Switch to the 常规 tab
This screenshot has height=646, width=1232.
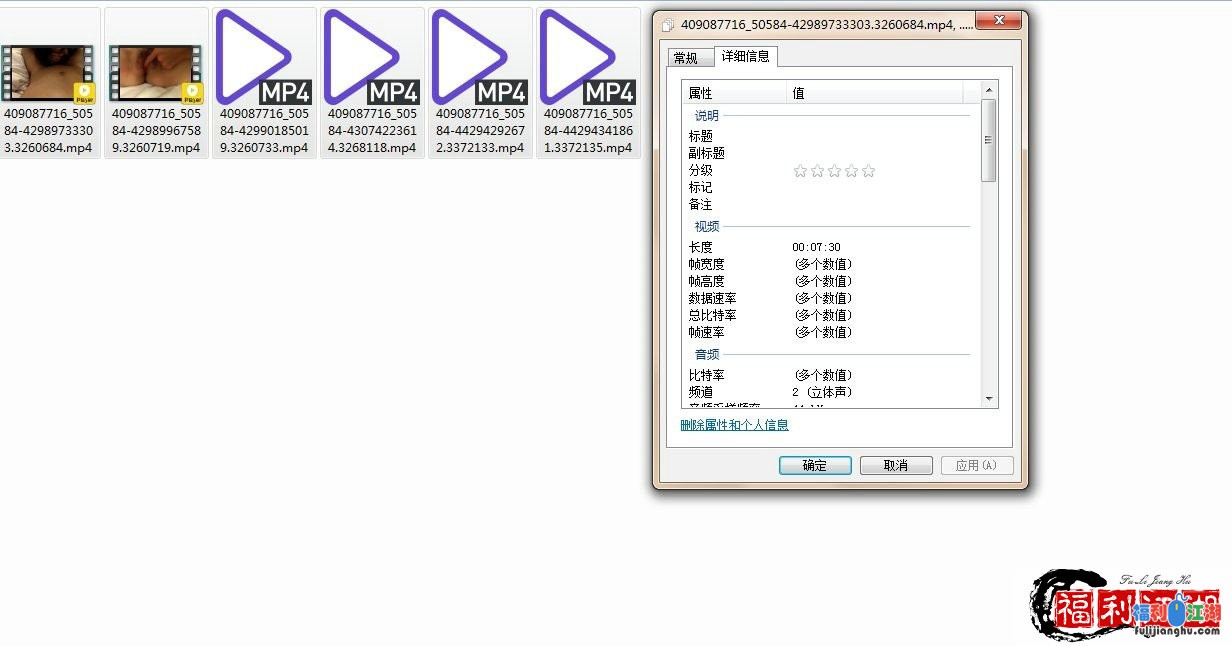(686, 58)
